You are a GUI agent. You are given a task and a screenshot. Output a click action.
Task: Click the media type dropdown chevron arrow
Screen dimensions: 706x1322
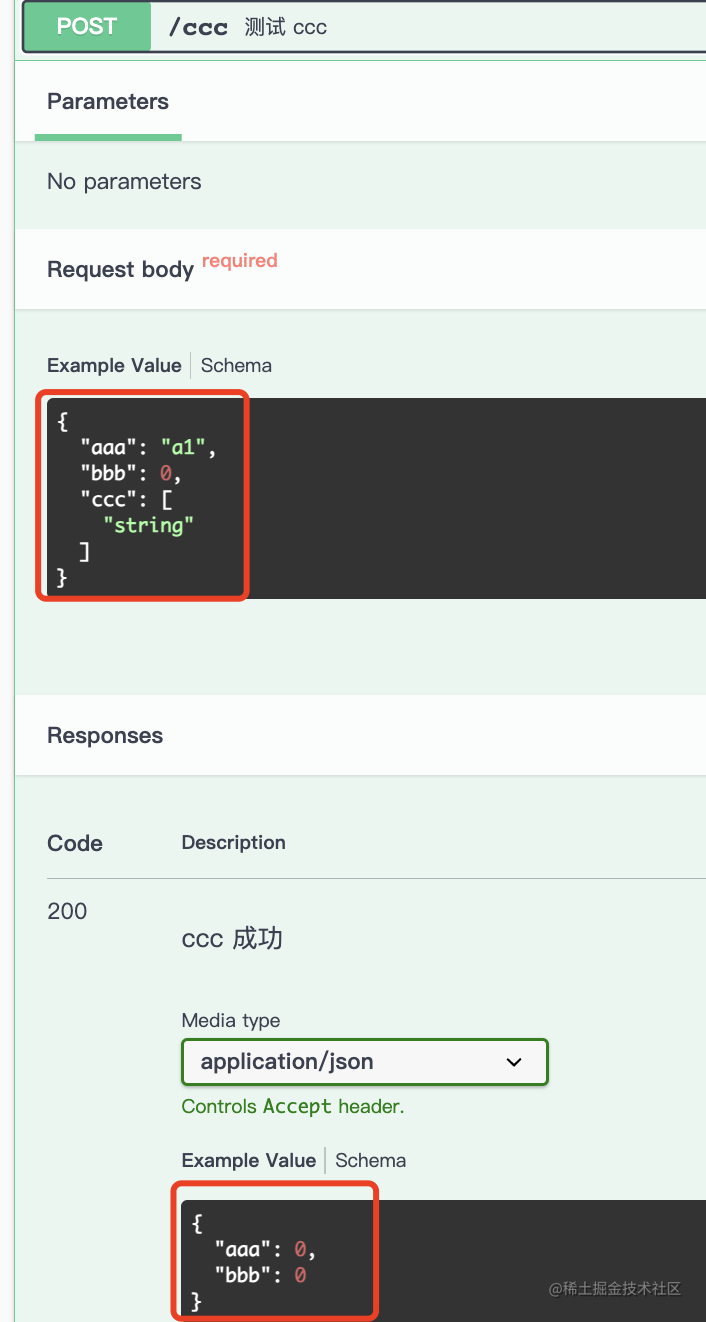pos(514,1062)
